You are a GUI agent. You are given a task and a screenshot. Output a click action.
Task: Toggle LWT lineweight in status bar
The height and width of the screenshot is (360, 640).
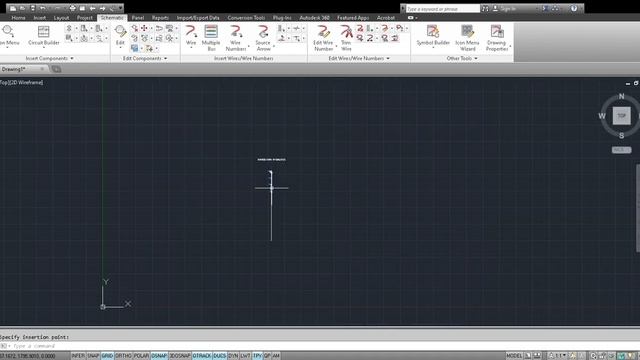pos(245,356)
